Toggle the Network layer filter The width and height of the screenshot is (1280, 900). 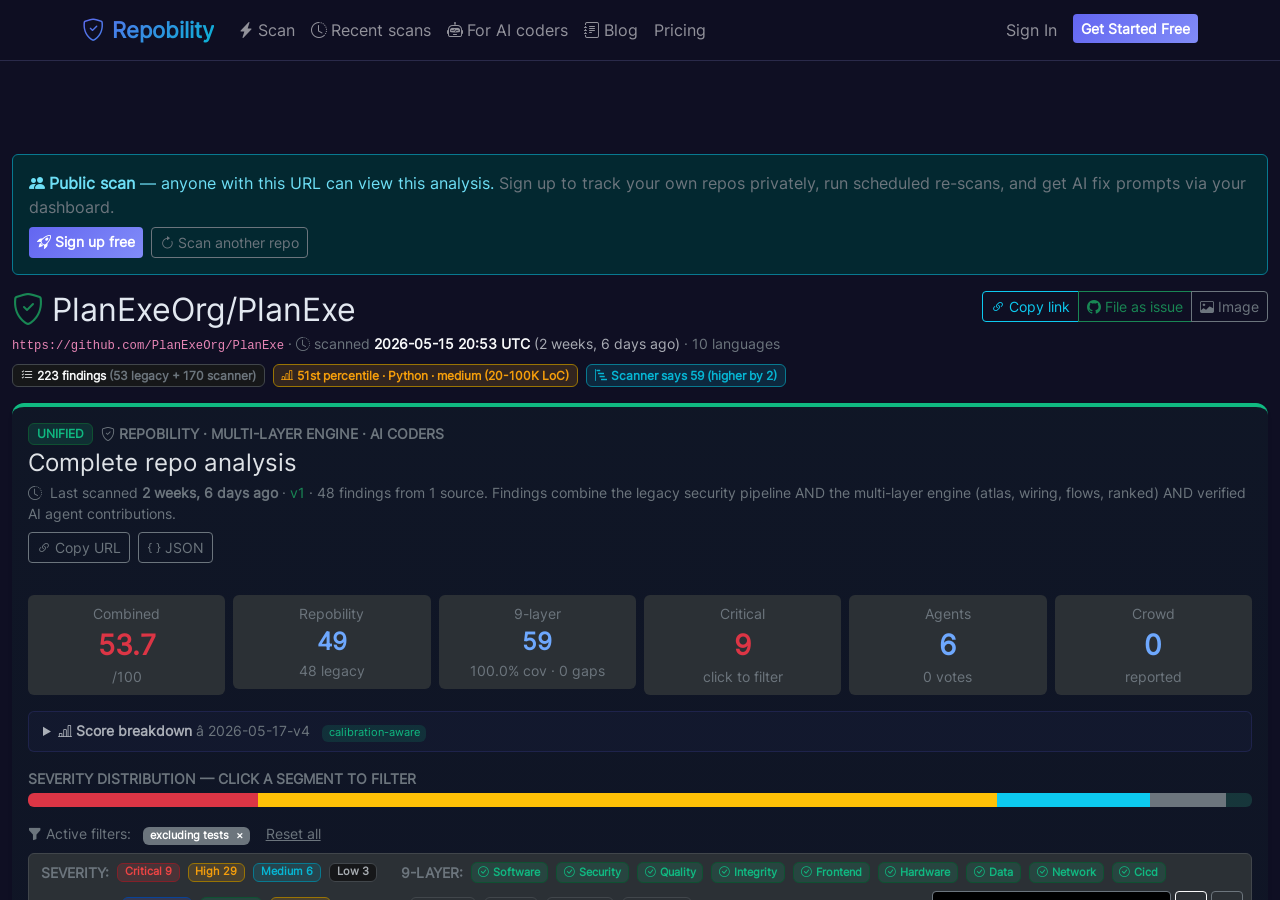(1066, 873)
